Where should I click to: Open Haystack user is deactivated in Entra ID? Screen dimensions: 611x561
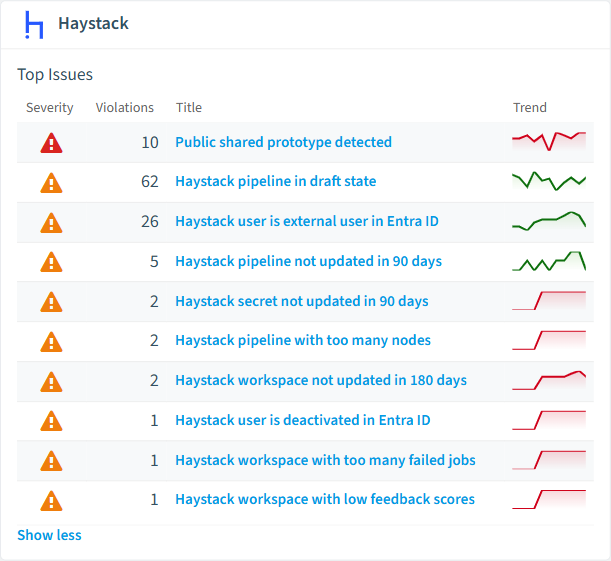pos(302,420)
